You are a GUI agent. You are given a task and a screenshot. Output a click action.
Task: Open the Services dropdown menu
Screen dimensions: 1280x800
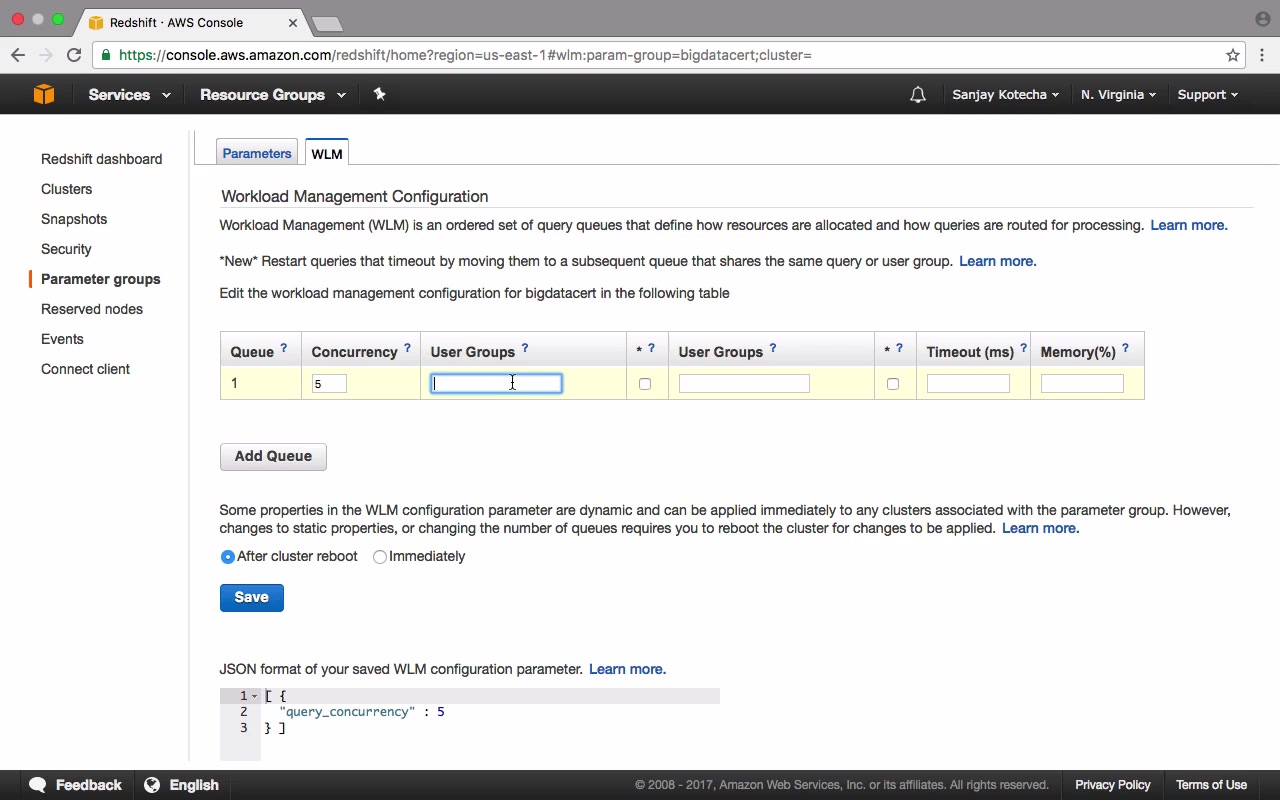click(x=129, y=95)
